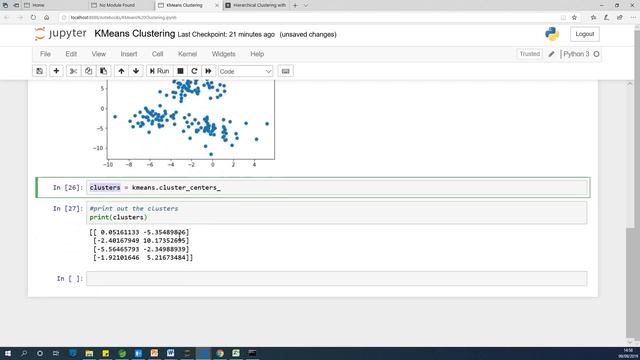Insert a cell below with plus icon

click(56, 71)
